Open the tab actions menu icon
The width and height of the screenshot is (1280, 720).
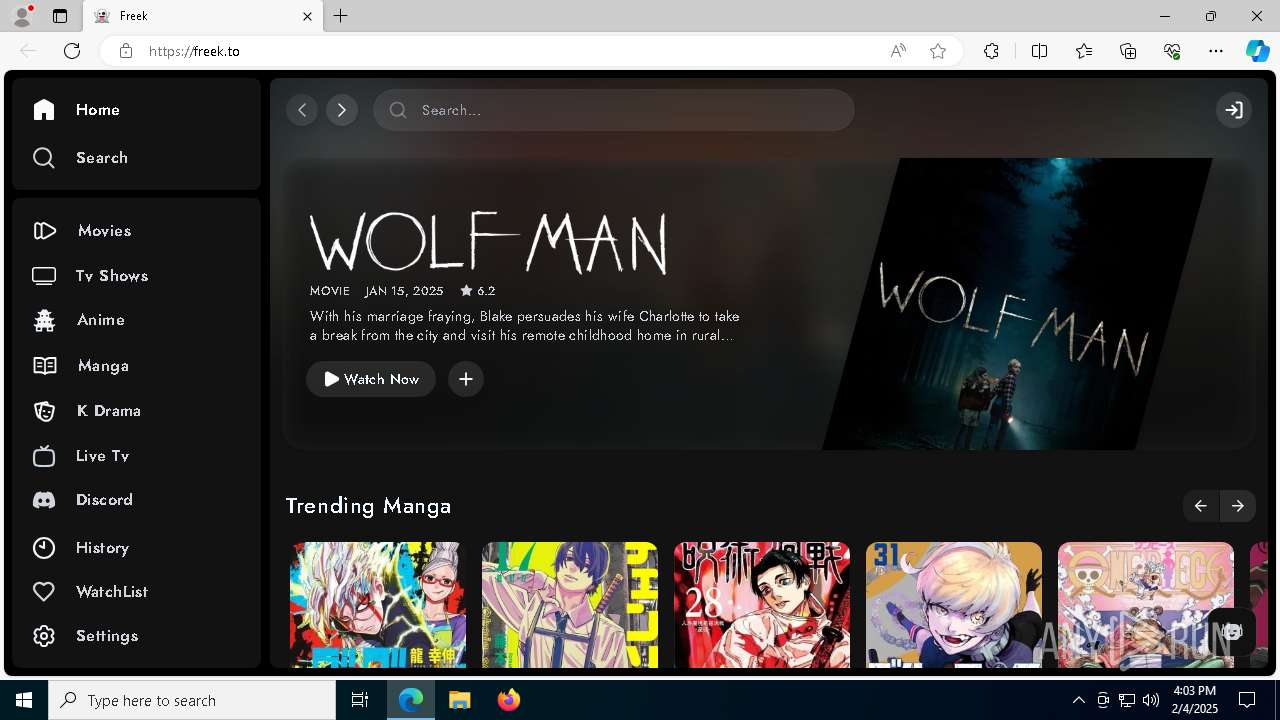(60, 16)
